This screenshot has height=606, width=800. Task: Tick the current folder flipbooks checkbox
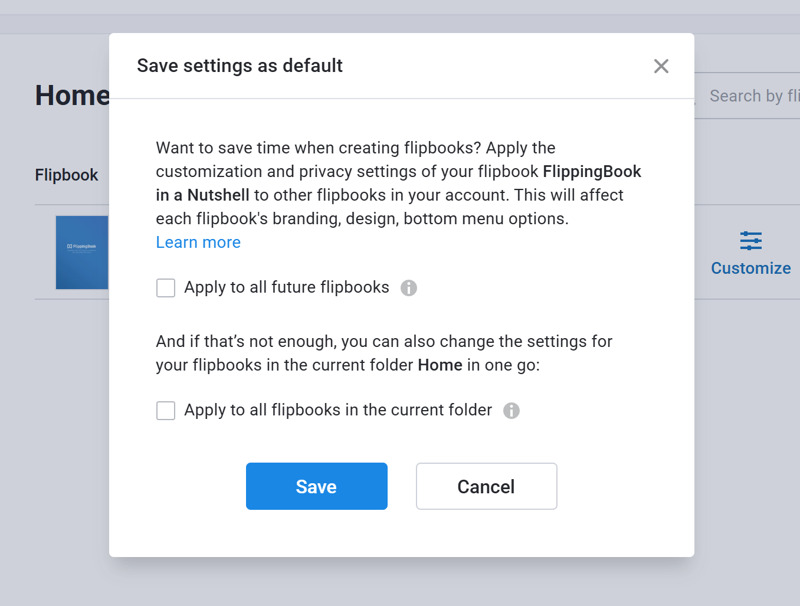165,410
